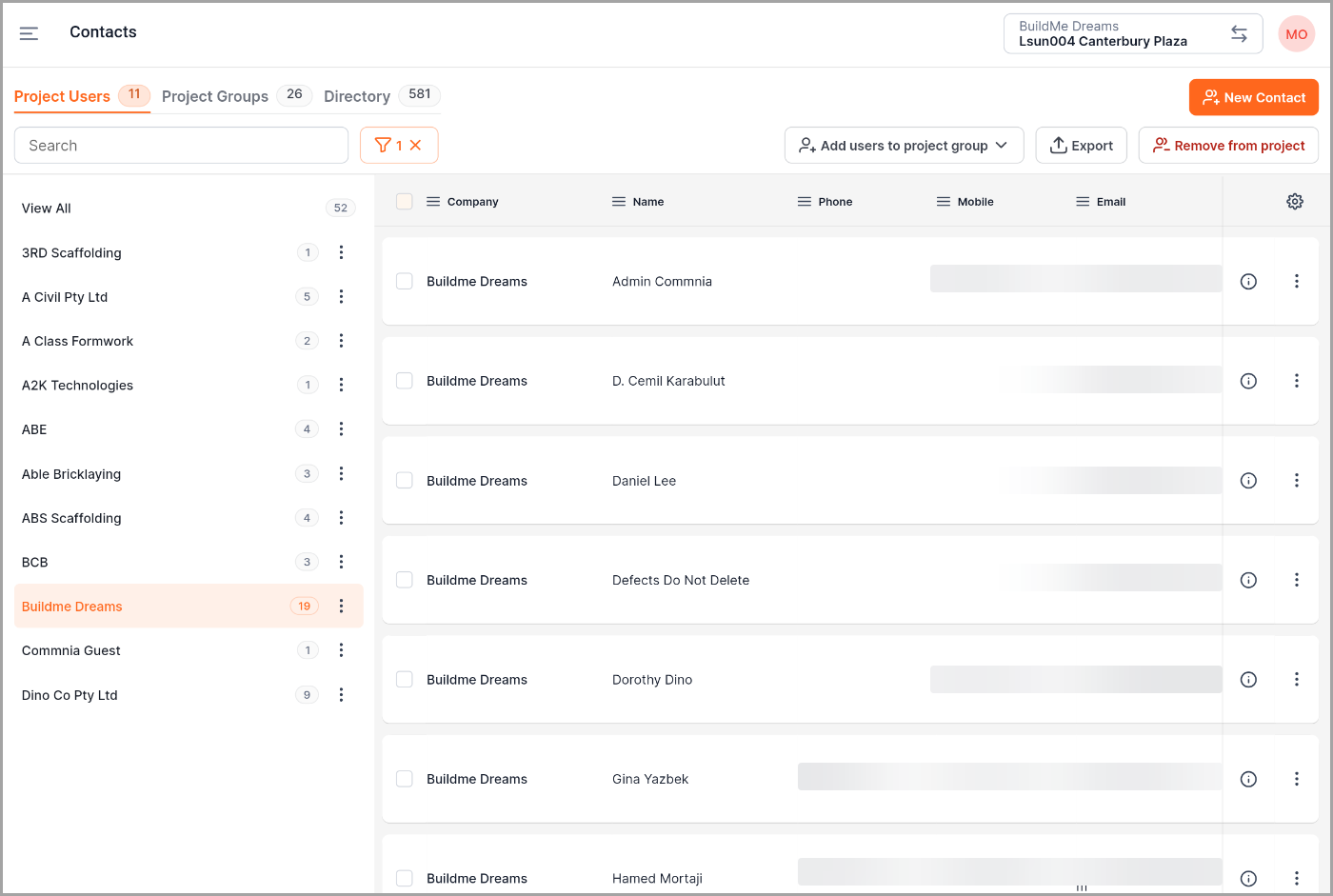This screenshot has height=896, width=1333.
Task: Open more options for Dorothy Dino row
Action: (1296, 680)
